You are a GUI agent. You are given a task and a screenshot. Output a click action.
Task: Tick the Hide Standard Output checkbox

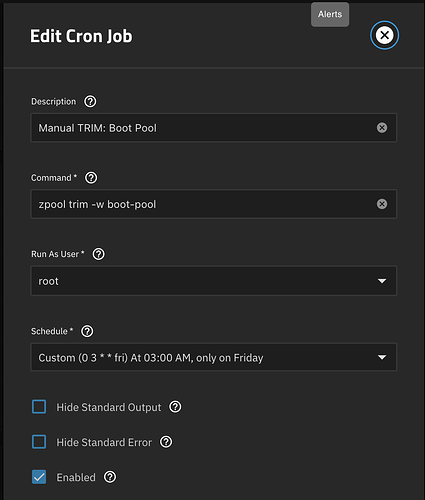click(x=39, y=407)
